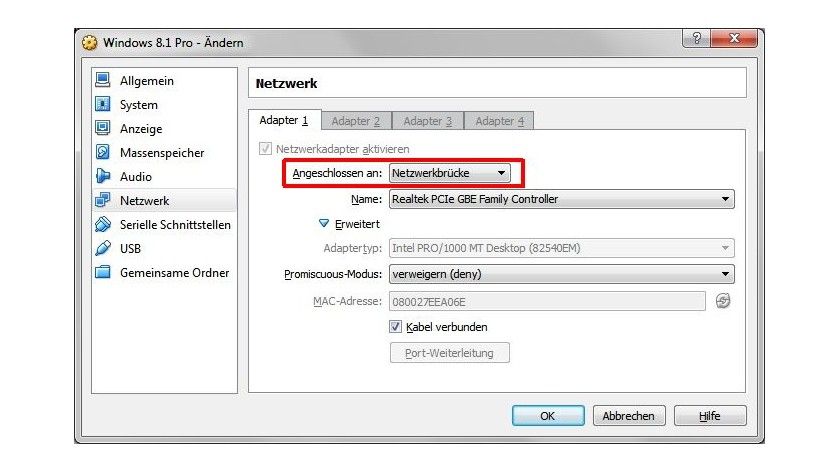Collapse the Erweitert section triangle
The width and height of the screenshot is (840, 473).
pyautogui.click(x=324, y=223)
